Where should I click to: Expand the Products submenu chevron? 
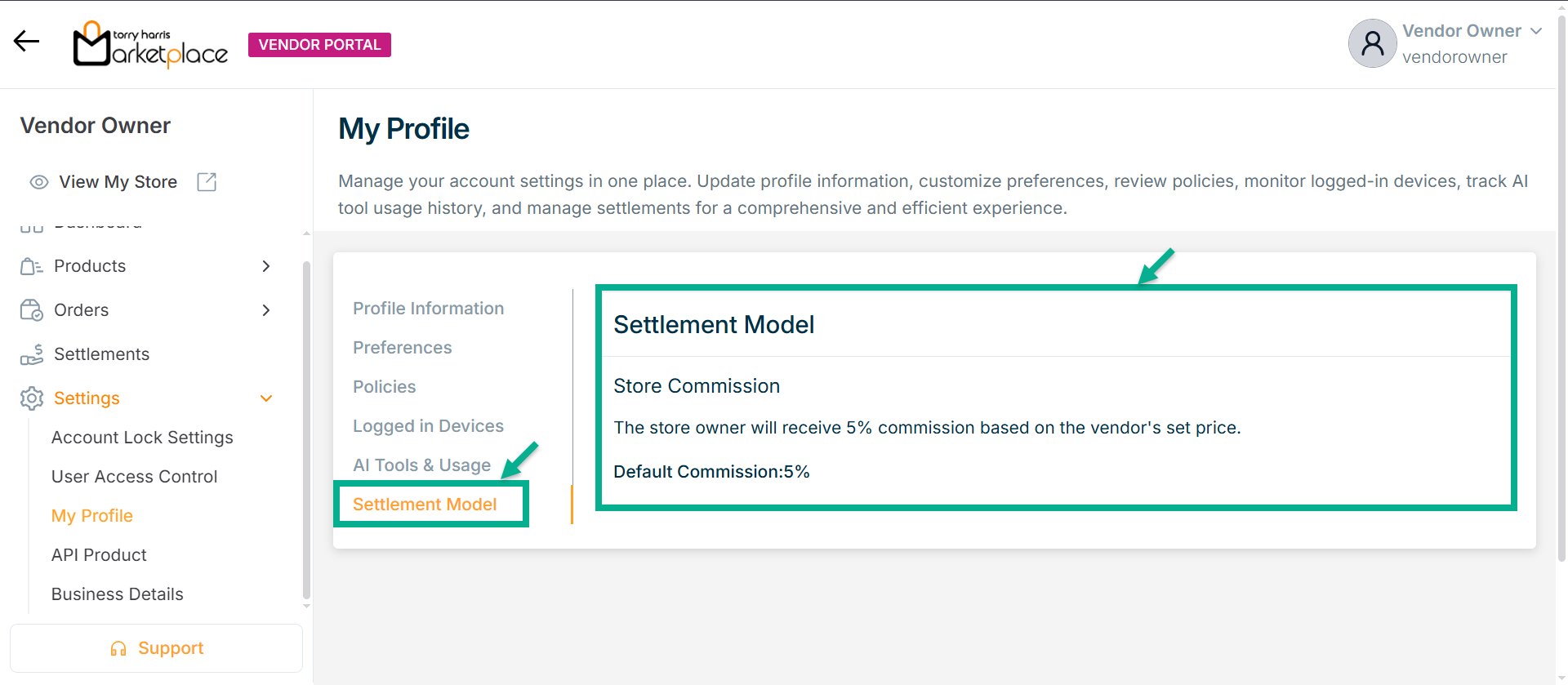[x=265, y=266]
